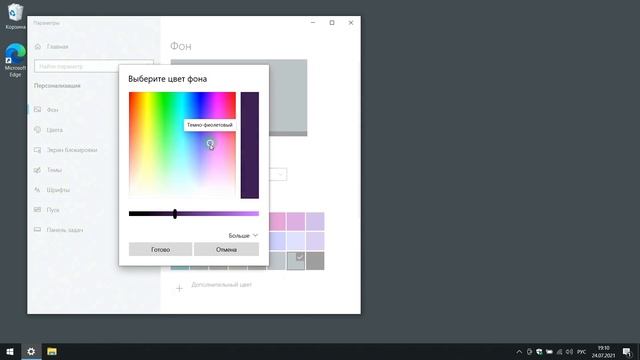Show hidden system tray icons
The width and height of the screenshot is (640, 360).
click(519, 352)
